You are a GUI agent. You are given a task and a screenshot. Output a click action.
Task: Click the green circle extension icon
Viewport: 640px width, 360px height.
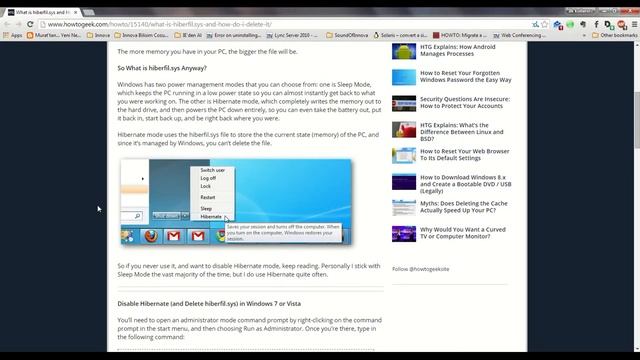[x=570, y=24]
